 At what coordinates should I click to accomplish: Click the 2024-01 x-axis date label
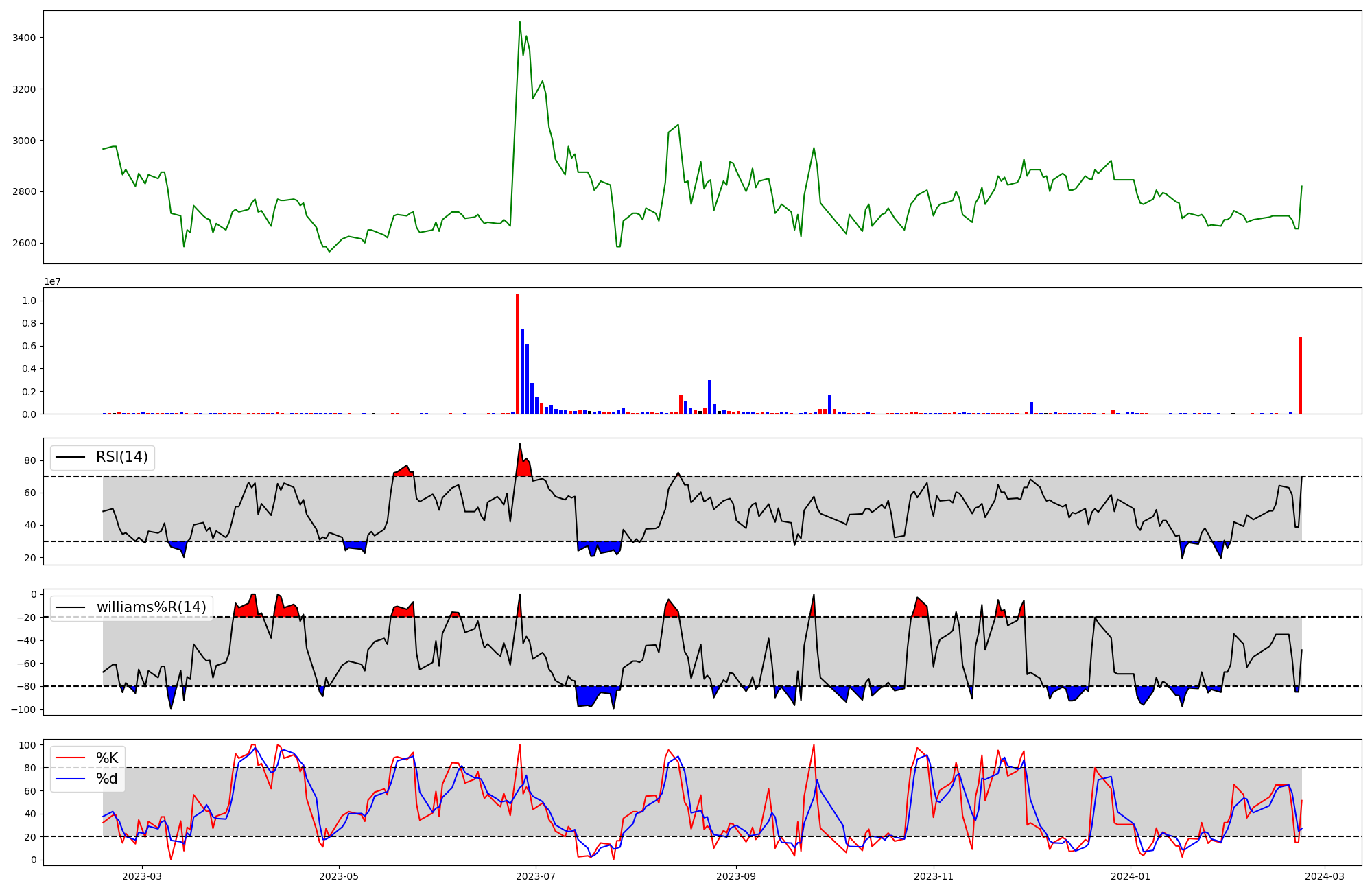tap(1130, 876)
